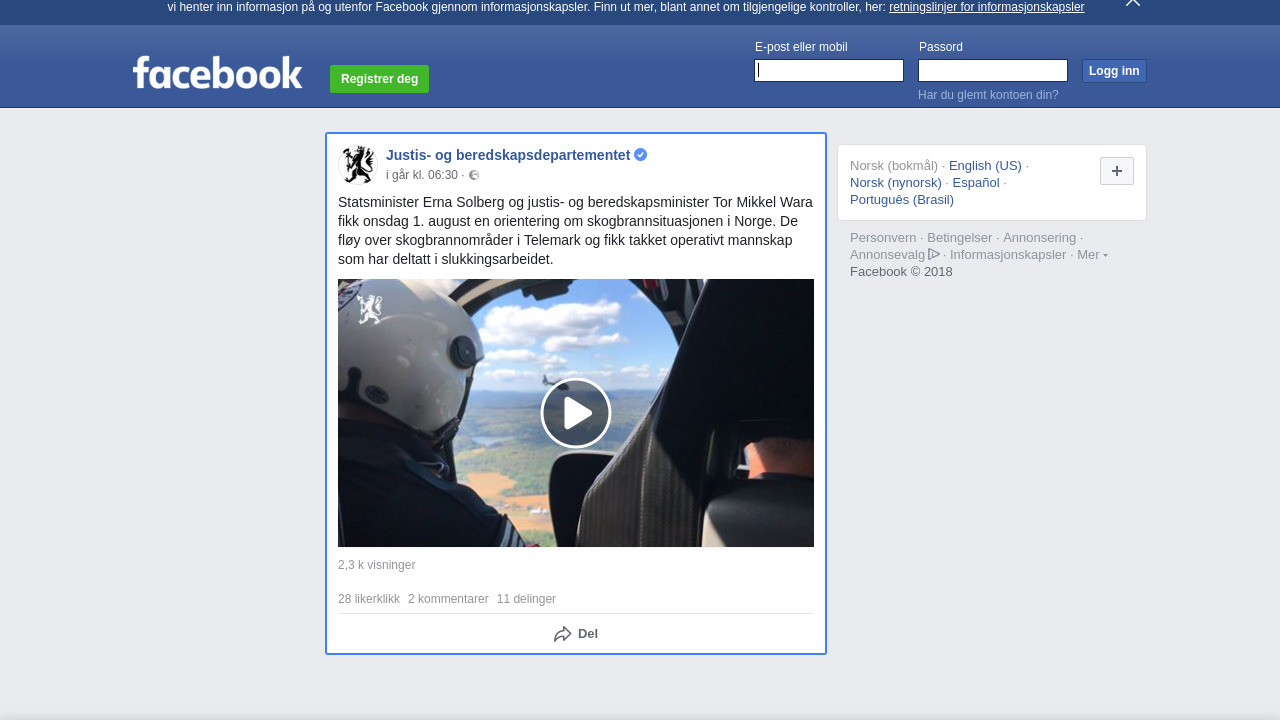This screenshot has width=1280, height=720.
Task: Click the Del share button
Action: (x=576, y=634)
